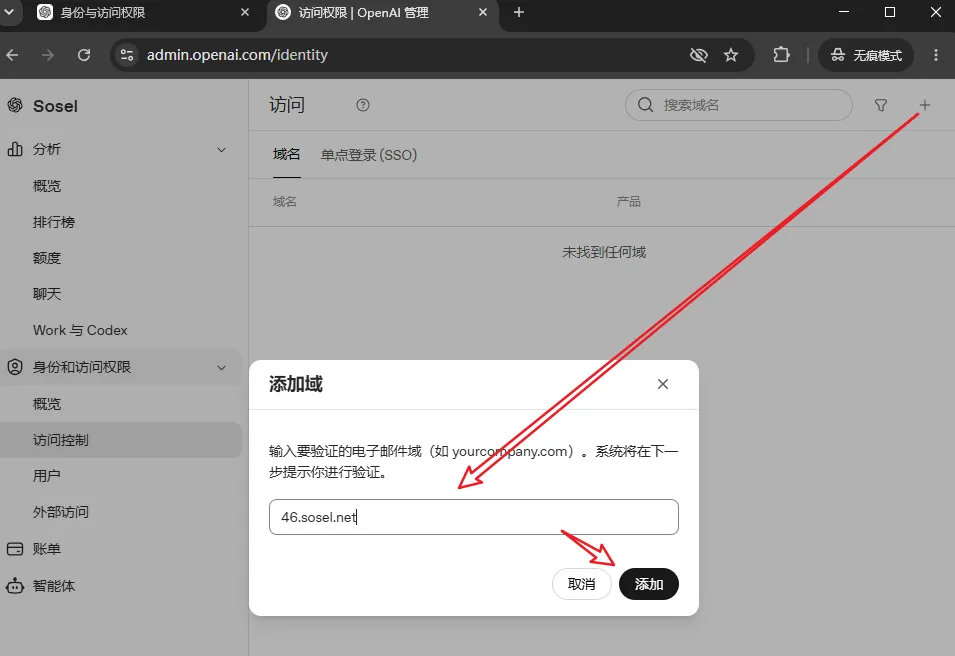
Task: Click the address bar URL admin.openai.com/identity
Action: (237, 55)
